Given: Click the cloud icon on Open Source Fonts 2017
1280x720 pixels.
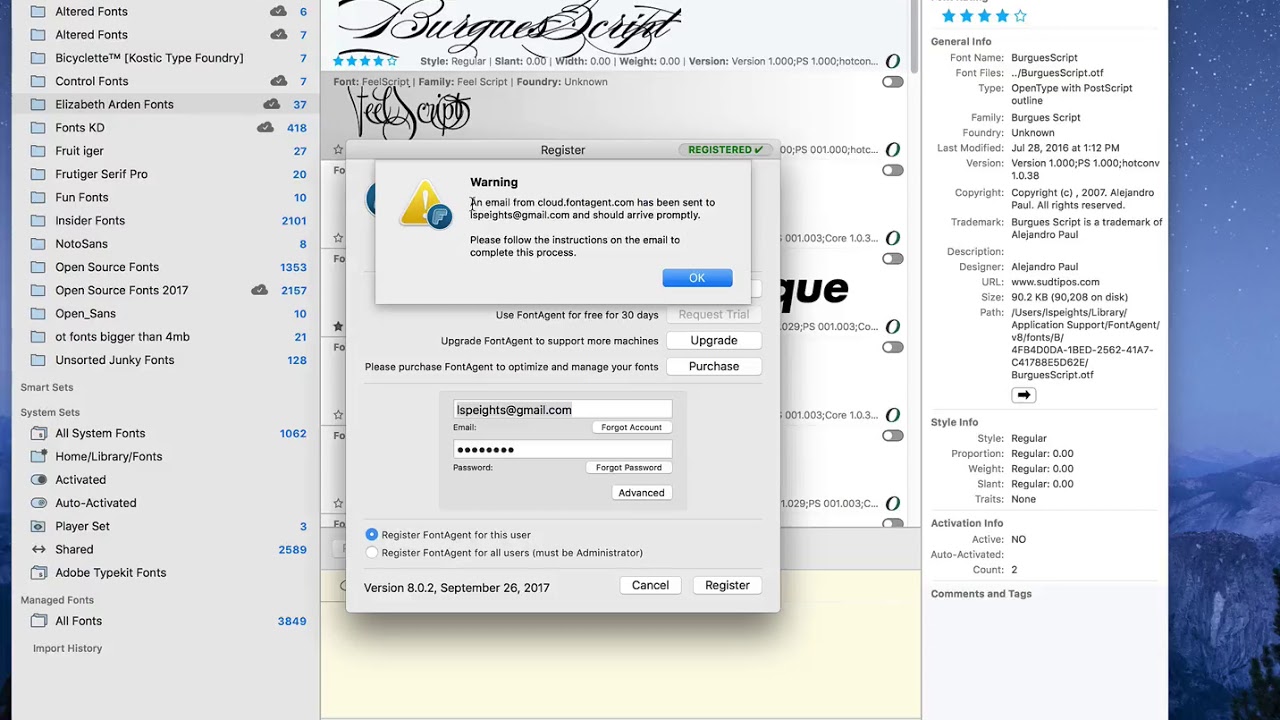Looking at the screenshot, I should 259,290.
